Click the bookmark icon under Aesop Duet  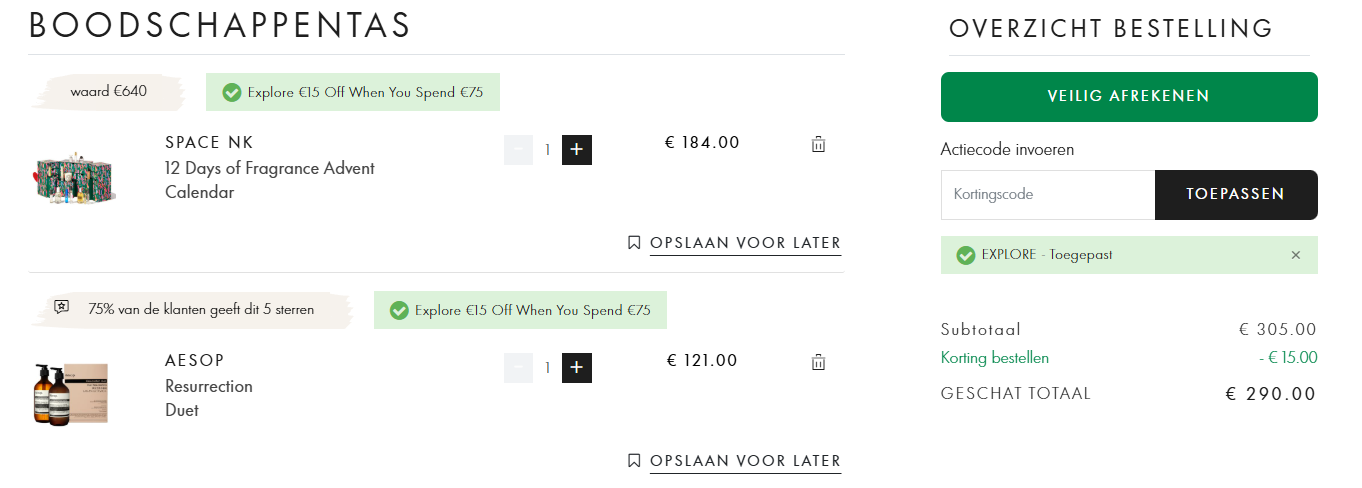click(x=634, y=461)
